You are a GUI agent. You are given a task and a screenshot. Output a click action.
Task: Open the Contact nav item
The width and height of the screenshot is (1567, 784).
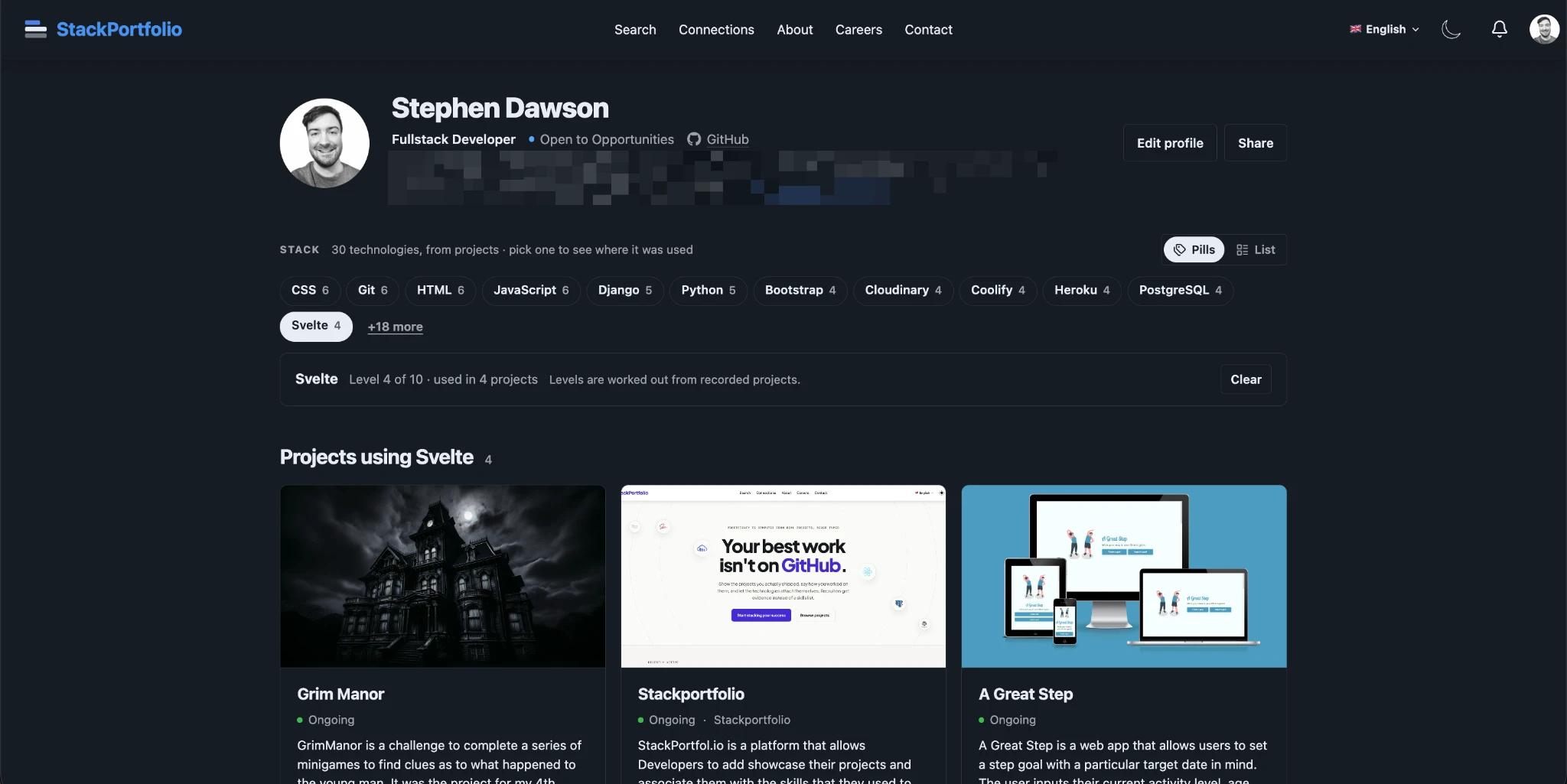(x=928, y=29)
